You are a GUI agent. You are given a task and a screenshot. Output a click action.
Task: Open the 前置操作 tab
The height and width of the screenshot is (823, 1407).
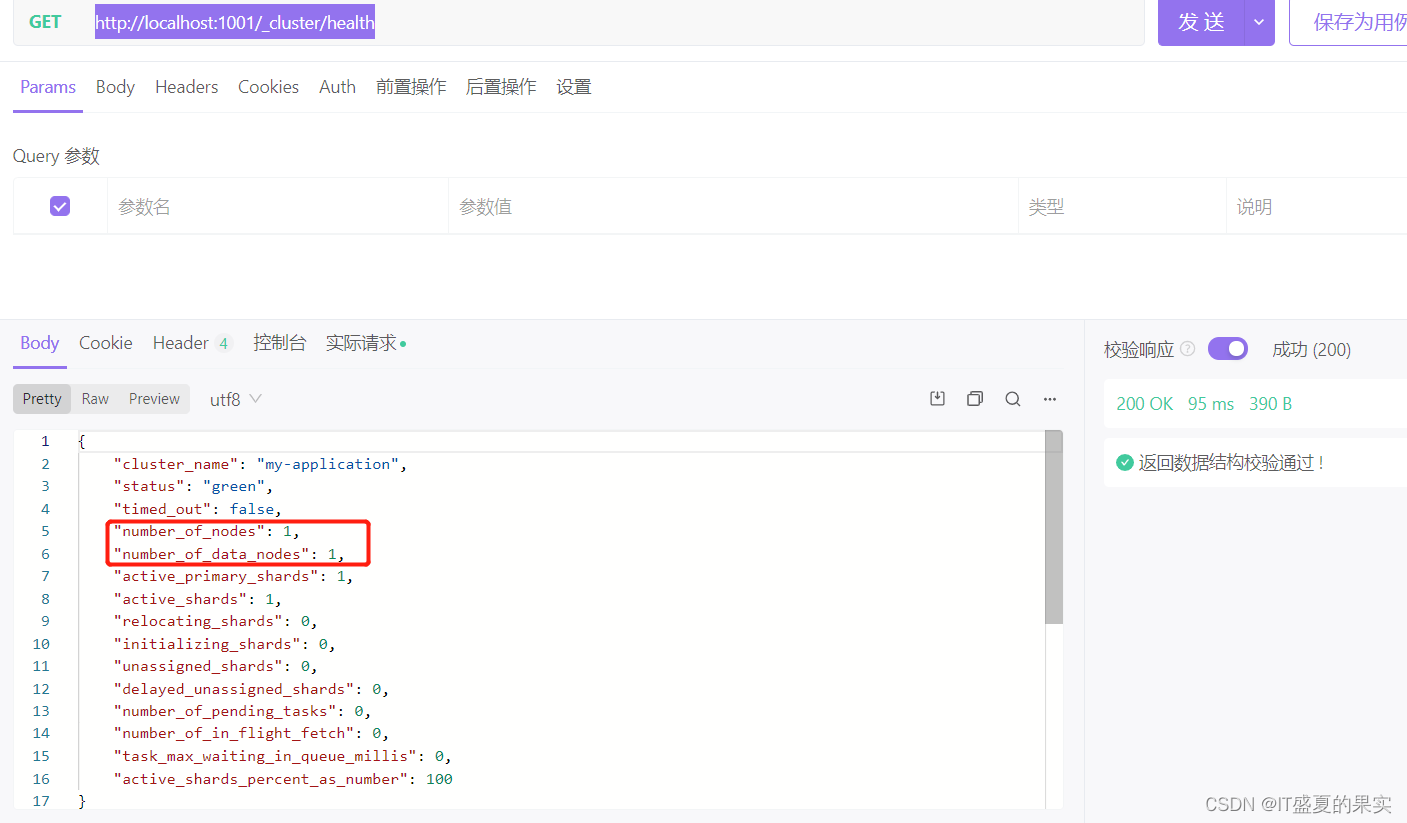click(x=411, y=87)
